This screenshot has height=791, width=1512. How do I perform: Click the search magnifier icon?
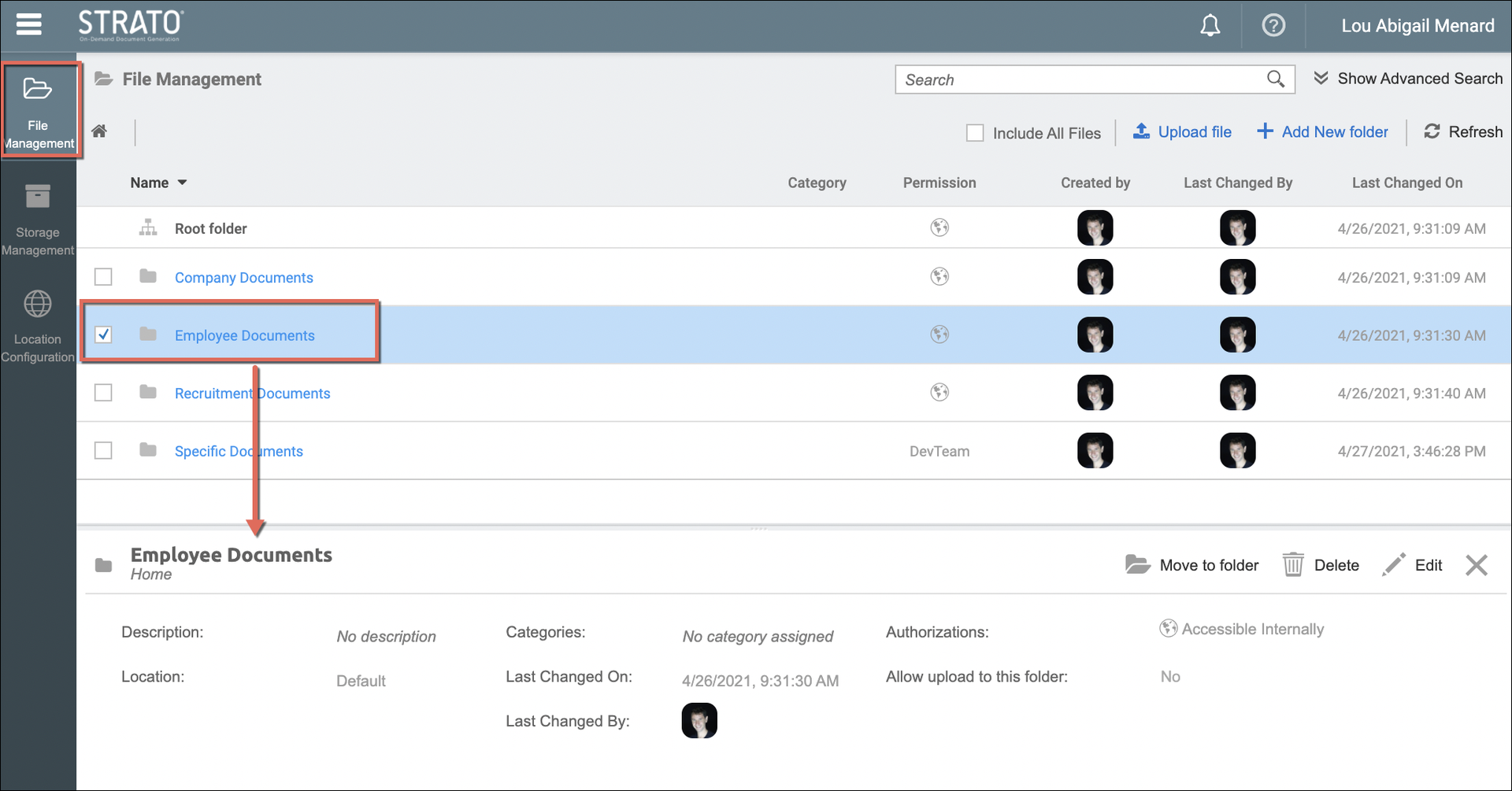point(1275,79)
